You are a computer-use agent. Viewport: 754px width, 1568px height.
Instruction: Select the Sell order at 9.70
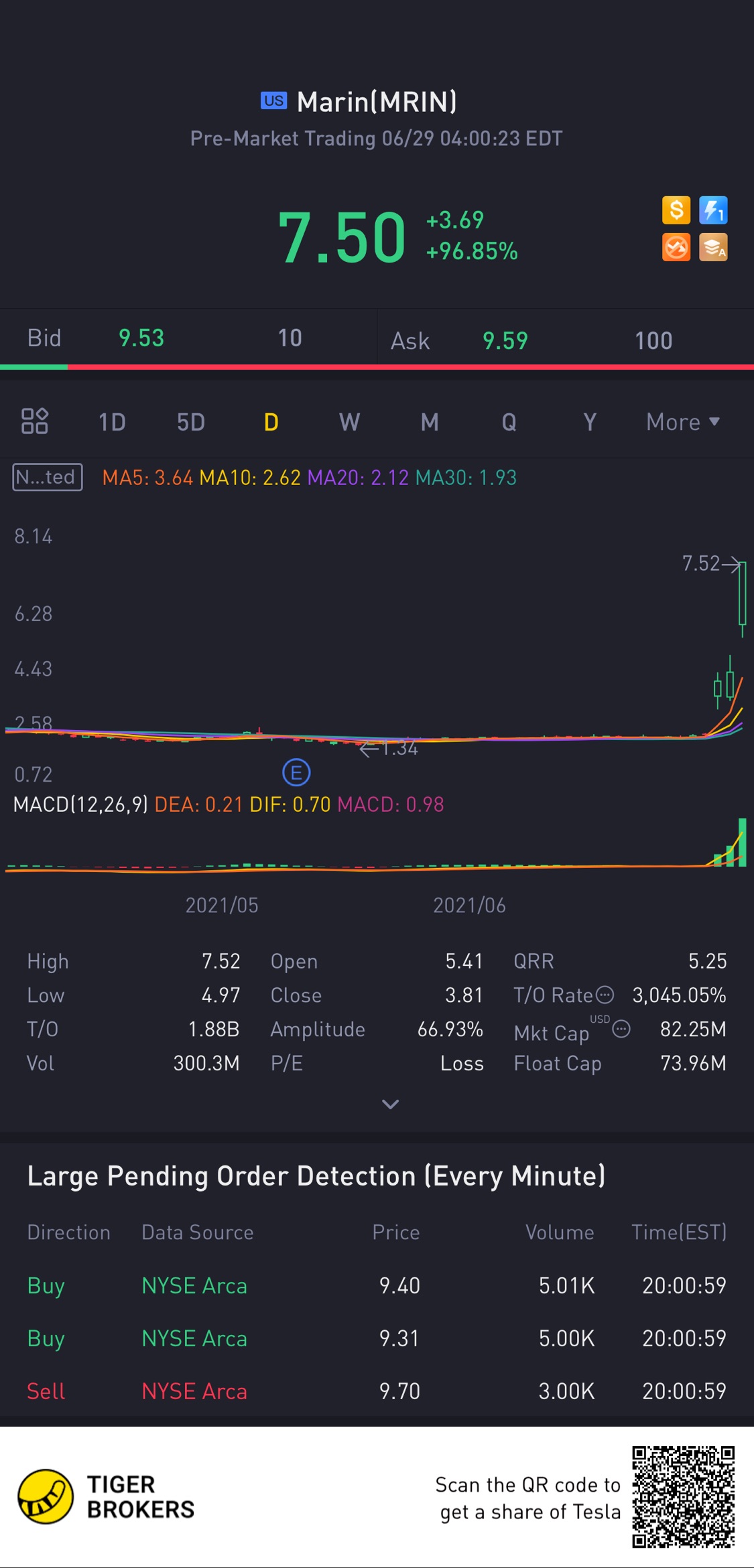(377, 1391)
